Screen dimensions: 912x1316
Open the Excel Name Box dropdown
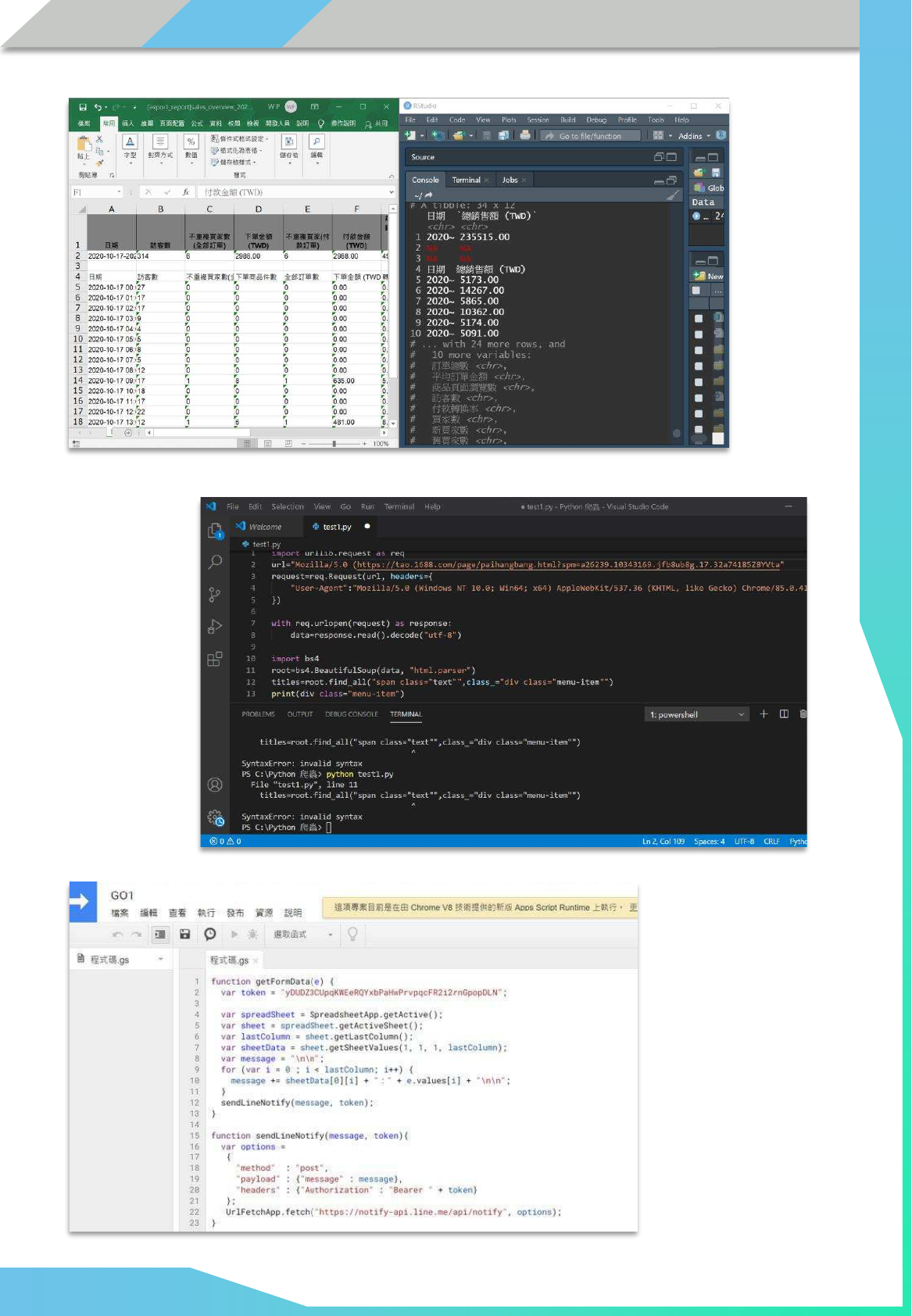120,192
